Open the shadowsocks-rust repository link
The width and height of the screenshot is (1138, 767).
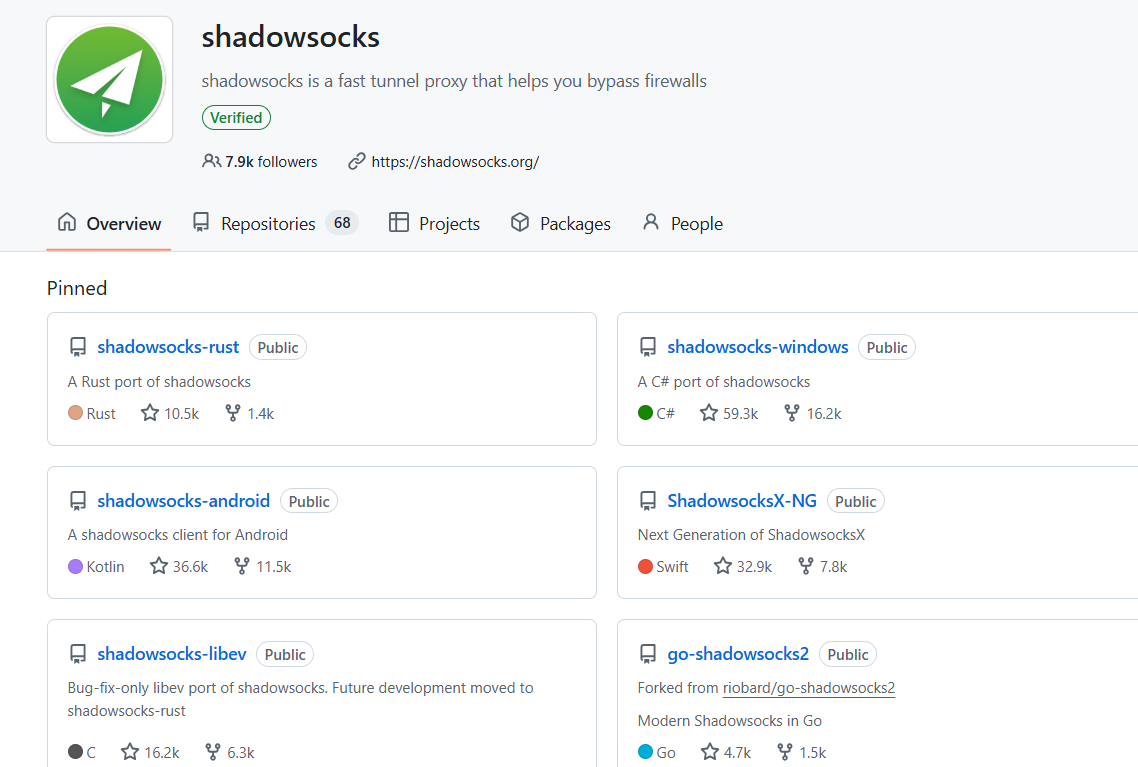tap(168, 347)
